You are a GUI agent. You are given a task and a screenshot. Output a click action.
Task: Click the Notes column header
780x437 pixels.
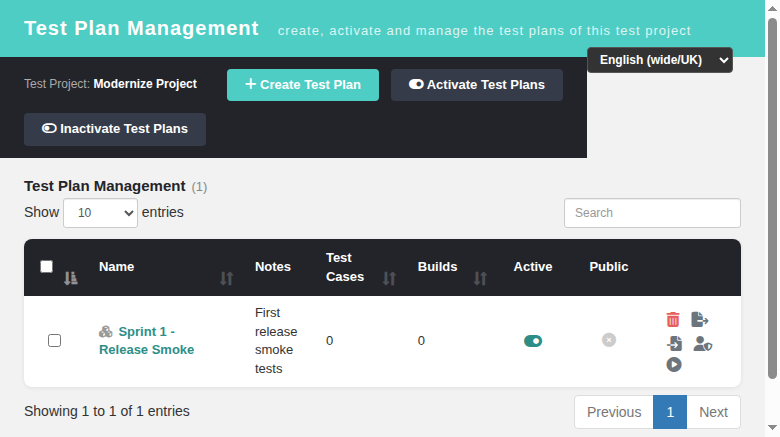click(273, 267)
